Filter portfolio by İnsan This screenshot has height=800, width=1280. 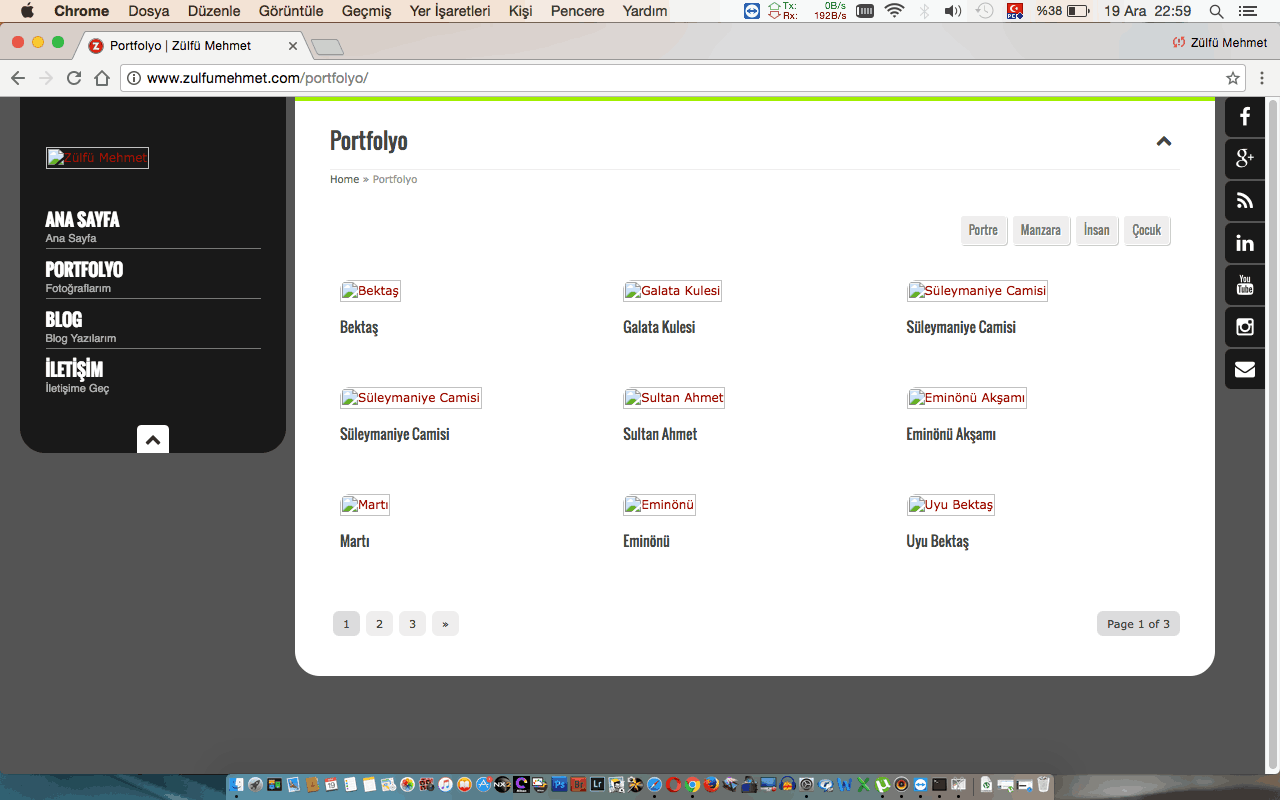[1097, 230]
